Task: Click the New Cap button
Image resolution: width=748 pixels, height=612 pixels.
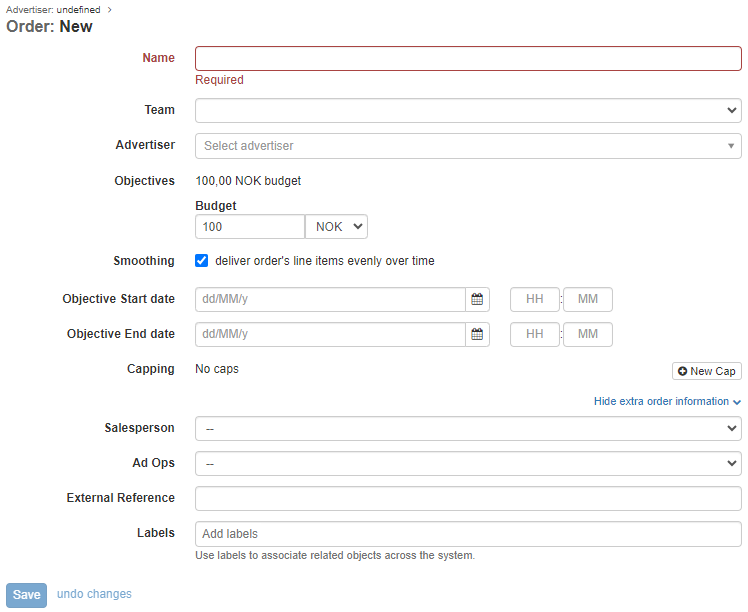Action: (x=706, y=371)
